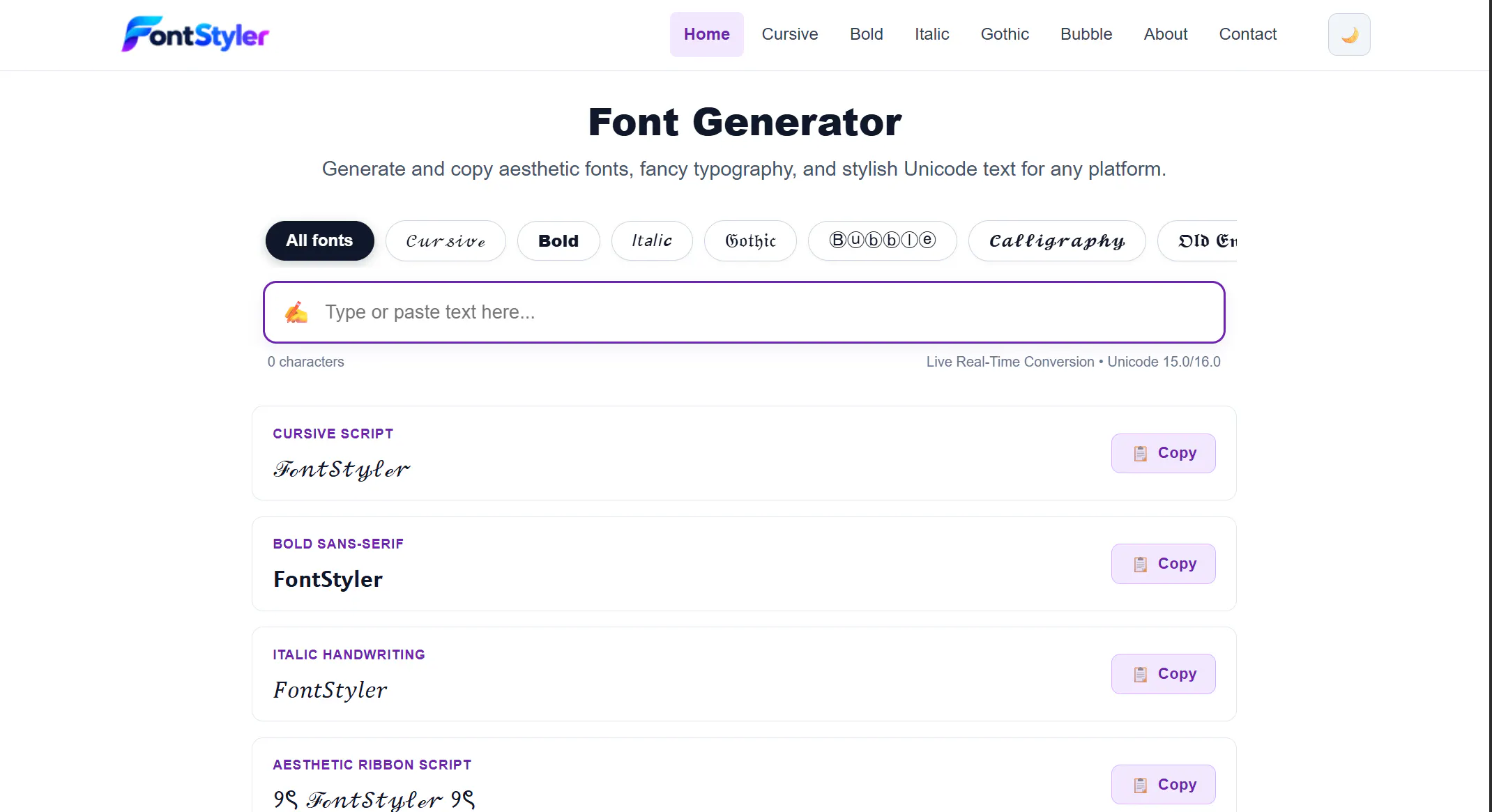Click the 'Font Generator' heading
Screen dimensions: 1492x812
[745, 122]
